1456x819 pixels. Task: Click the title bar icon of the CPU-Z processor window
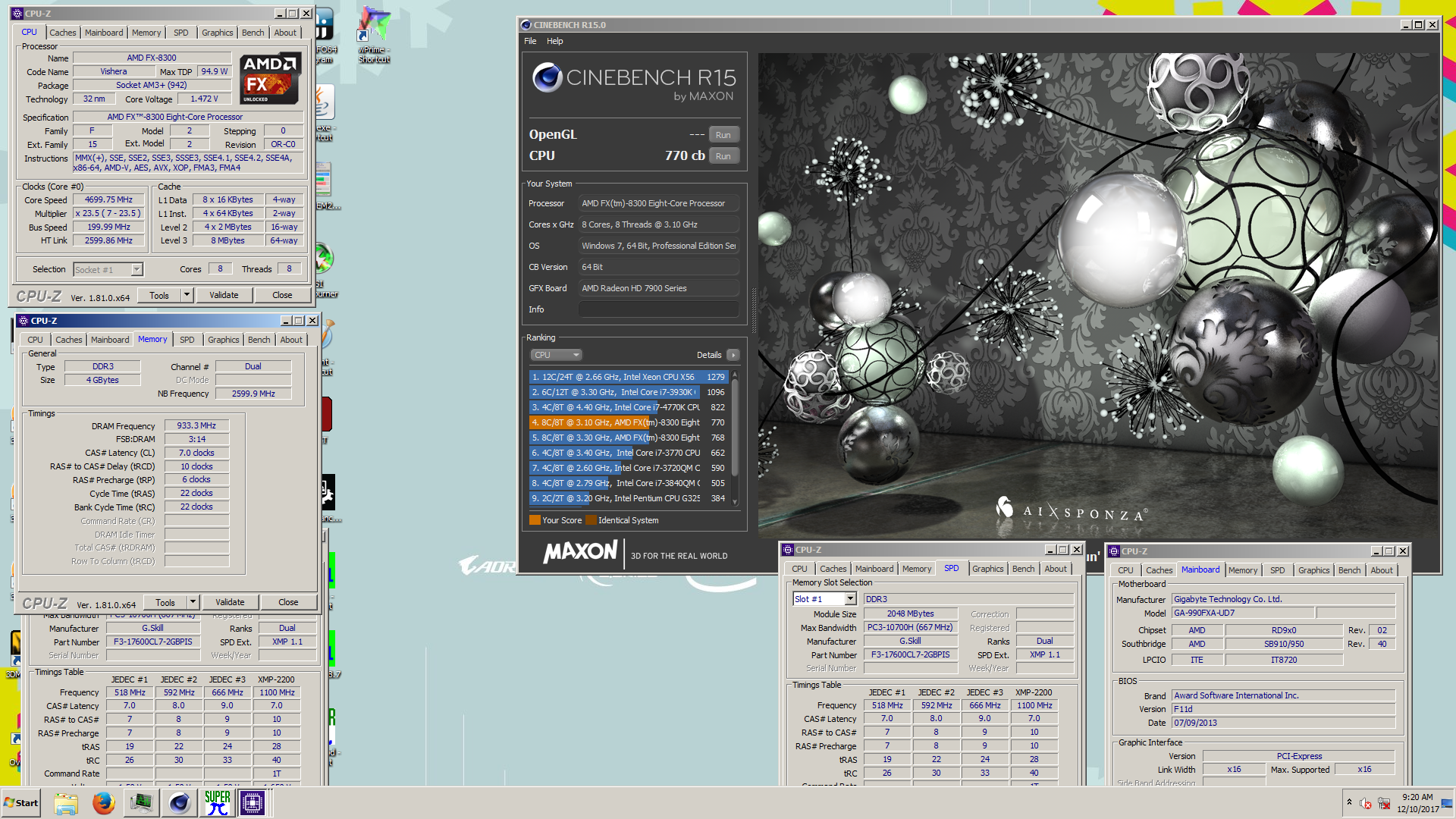click(17, 14)
